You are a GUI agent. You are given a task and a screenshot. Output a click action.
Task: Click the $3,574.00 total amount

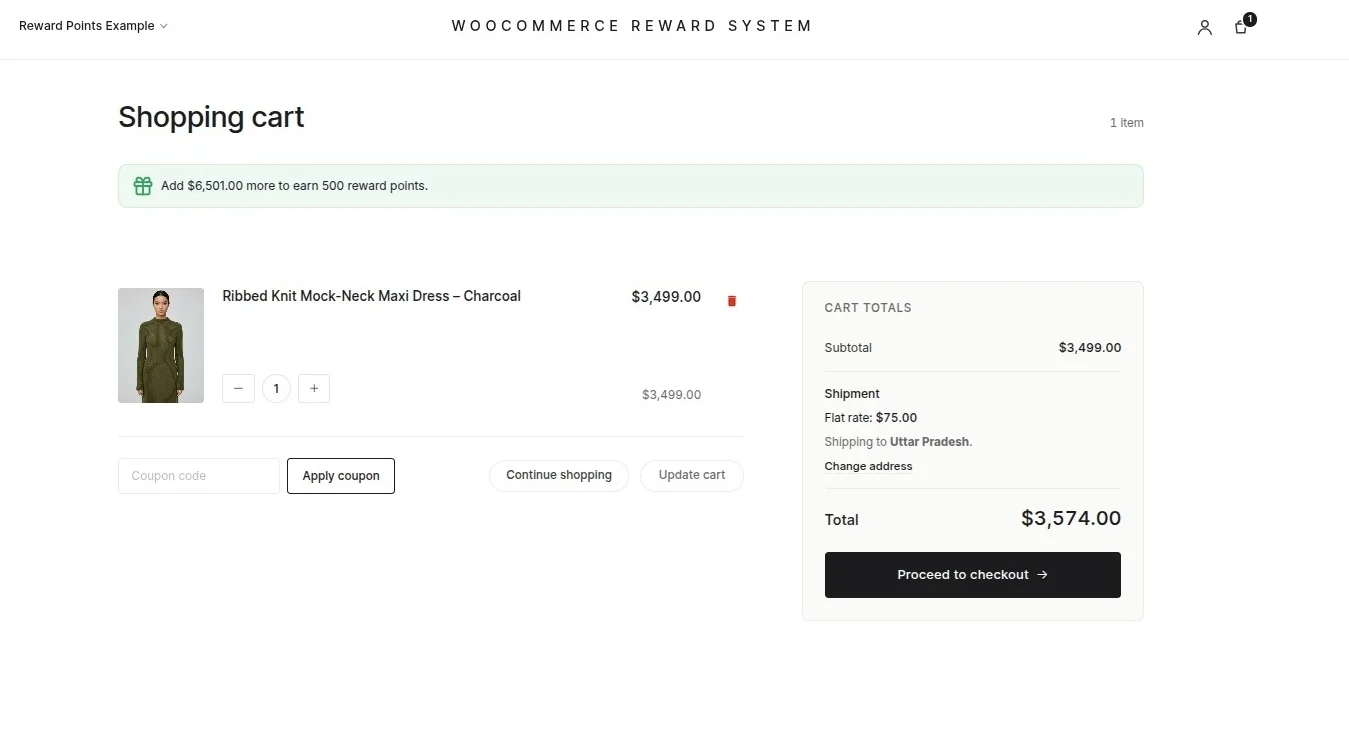[x=1071, y=518]
